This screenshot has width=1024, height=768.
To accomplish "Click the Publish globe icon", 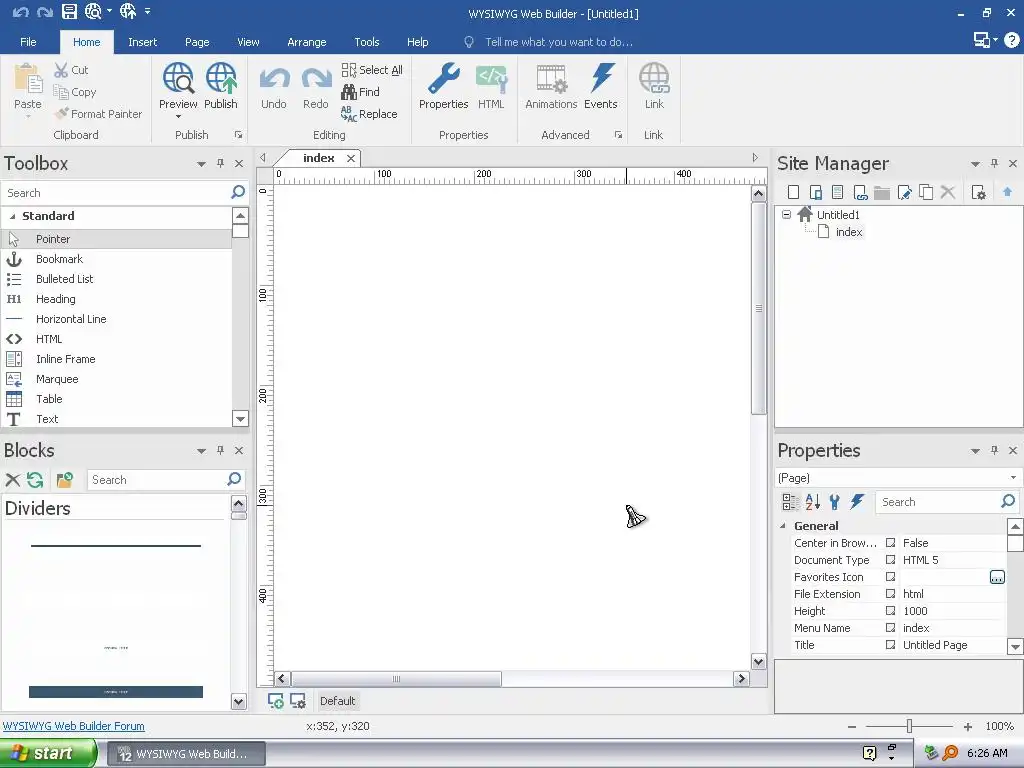I will (x=221, y=78).
